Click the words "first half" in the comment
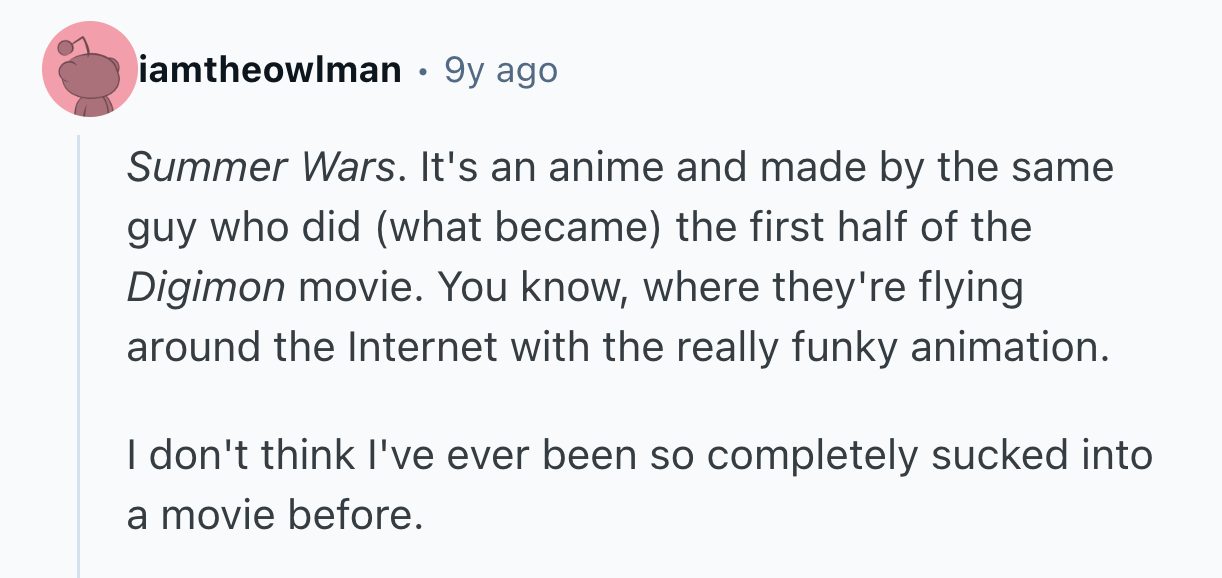Image resolution: width=1222 pixels, height=578 pixels. point(832,227)
